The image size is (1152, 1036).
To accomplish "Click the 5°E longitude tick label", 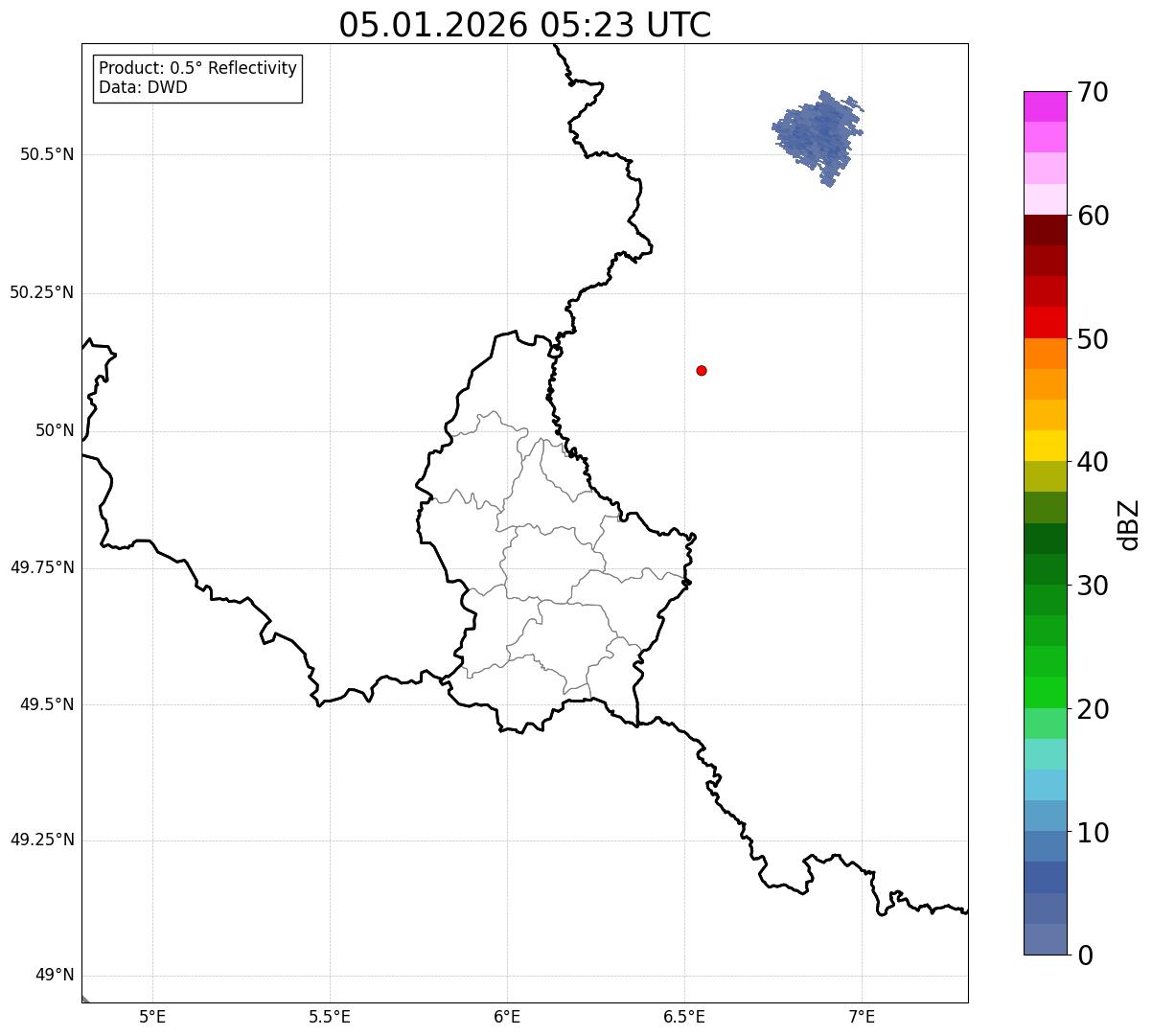I will [152, 1016].
